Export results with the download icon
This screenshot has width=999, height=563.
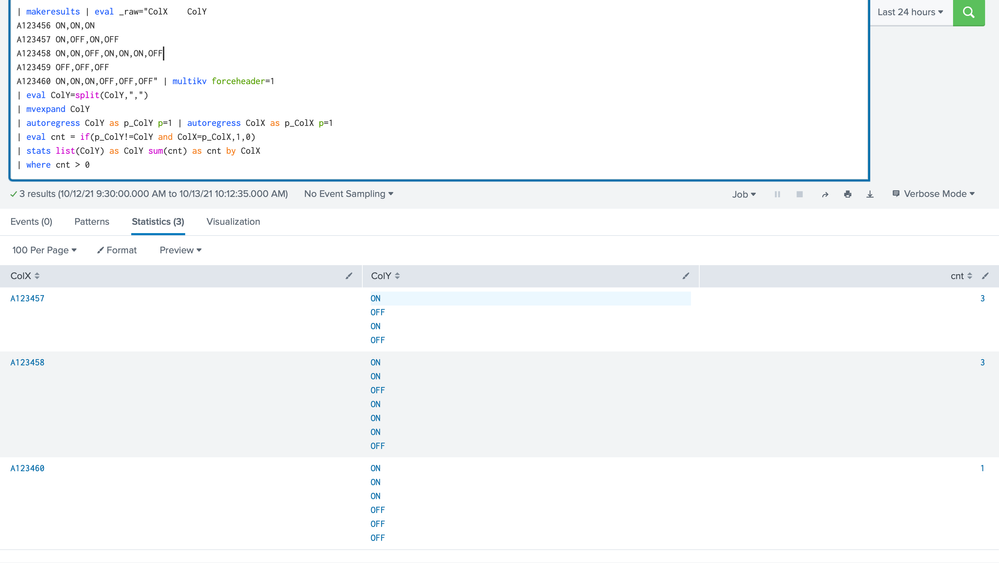pos(870,194)
